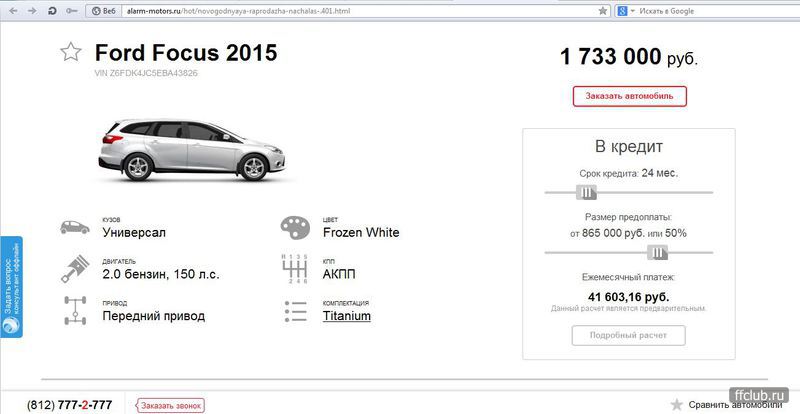Click the Универсал body type value
Screen dimensions: 800x414
(x=134, y=233)
